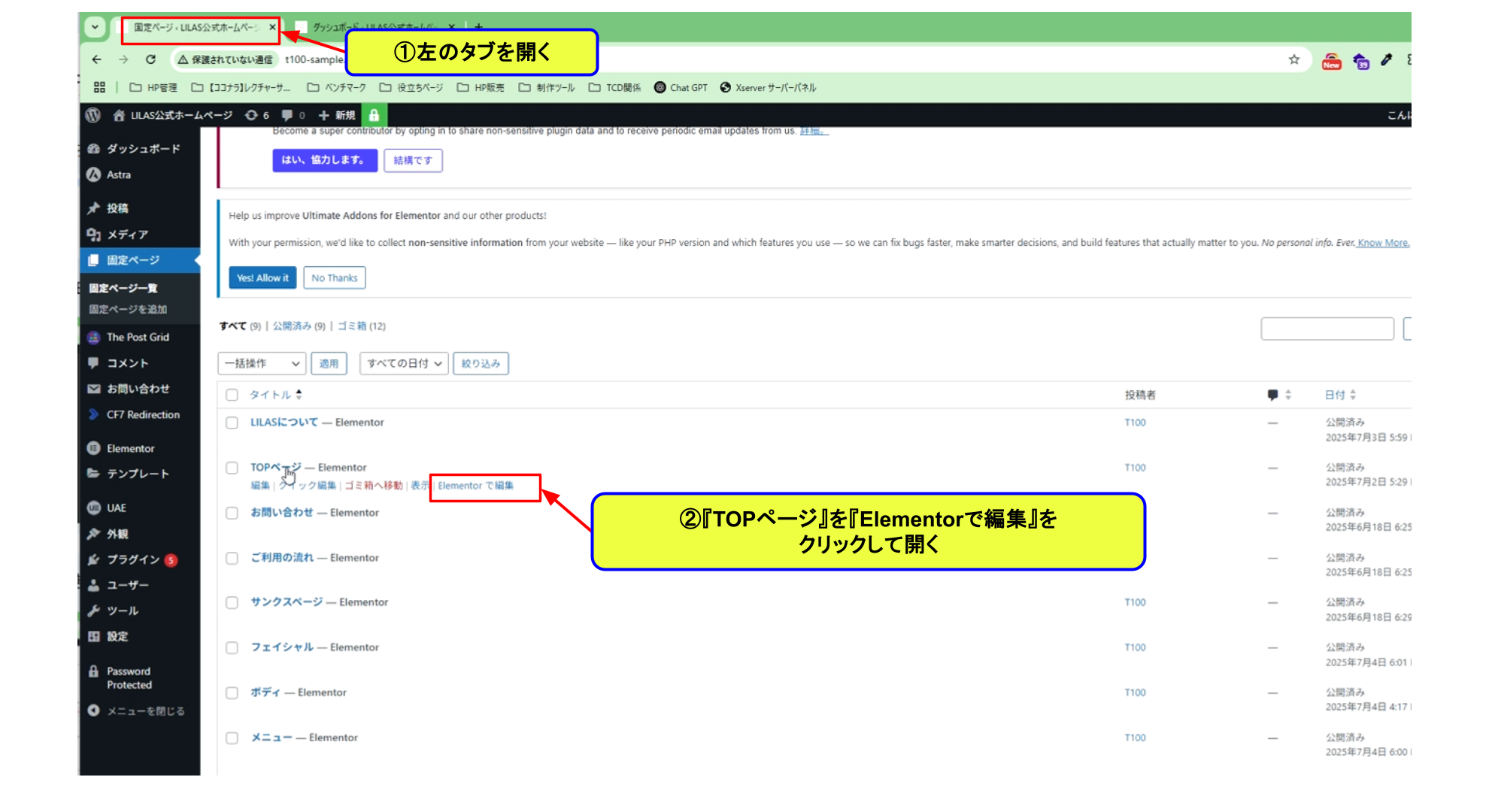Click the はい、協力します。 button

(325, 160)
